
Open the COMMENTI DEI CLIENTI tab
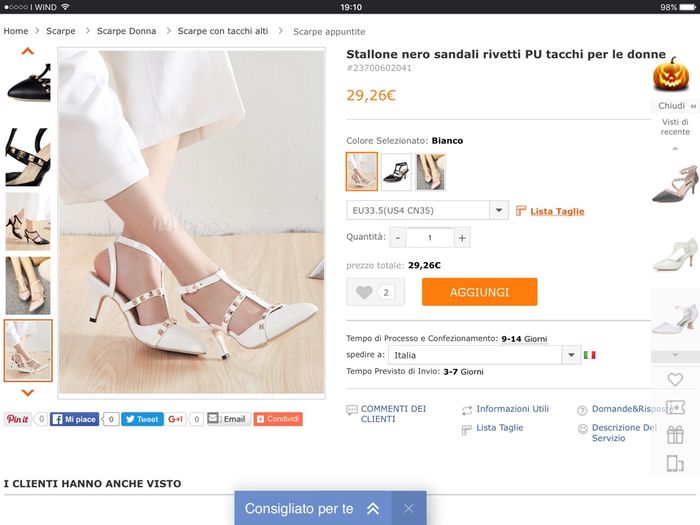392,414
